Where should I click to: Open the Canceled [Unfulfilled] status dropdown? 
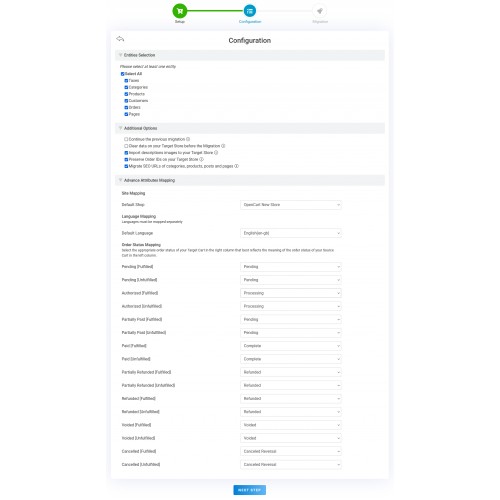click(x=291, y=464)
